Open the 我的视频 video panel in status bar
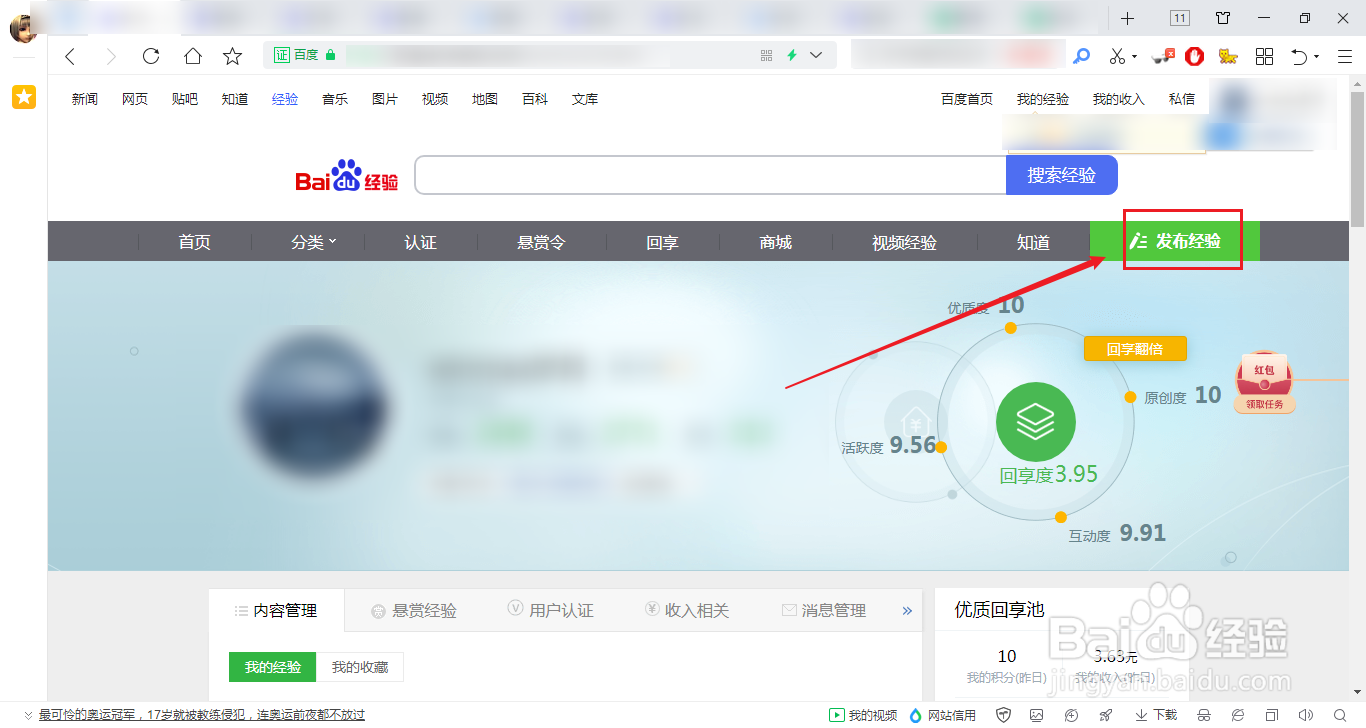 click(861, 715)
